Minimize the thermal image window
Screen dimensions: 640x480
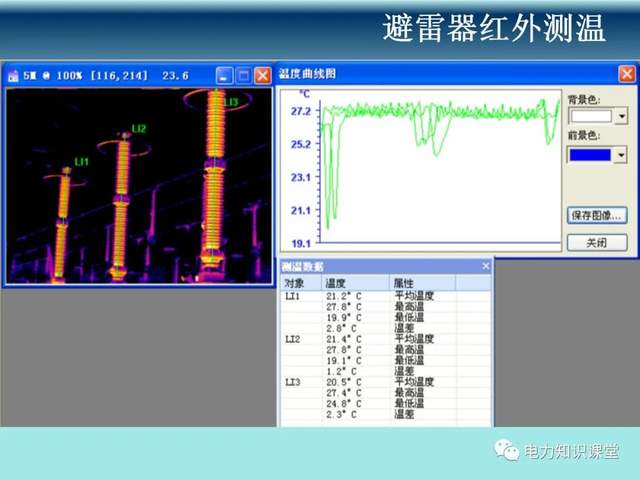(x=224, y=76)
